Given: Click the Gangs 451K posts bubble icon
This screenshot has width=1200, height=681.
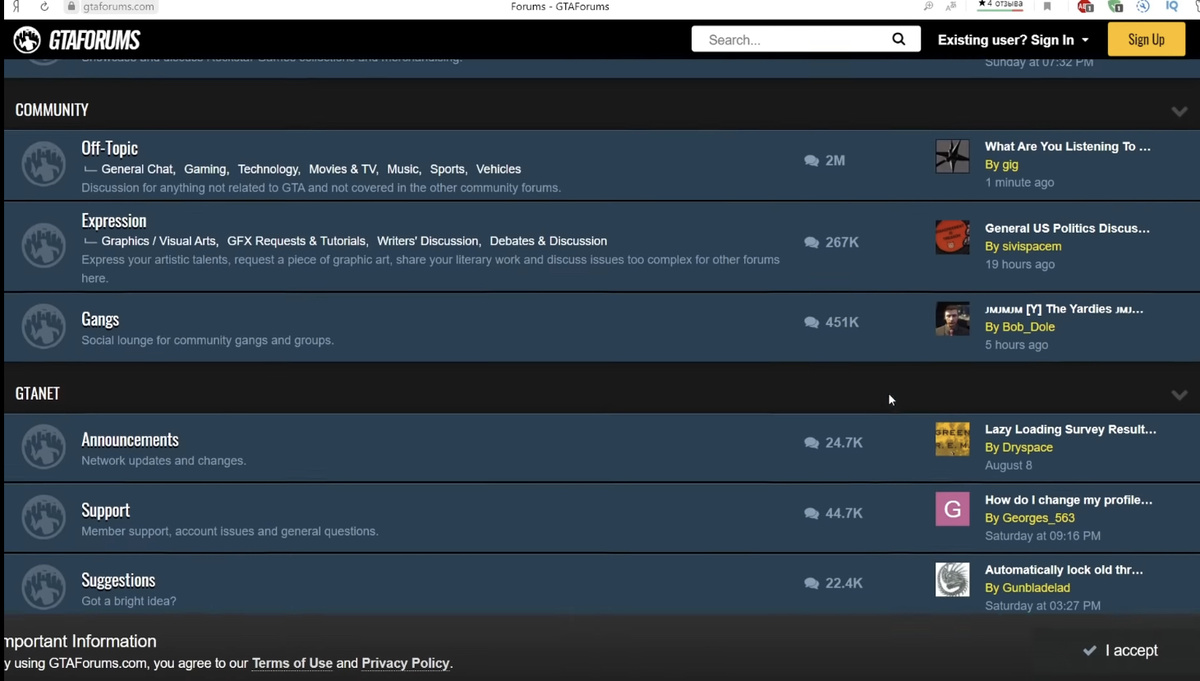Looking at the screenshot, I should click(811, 323).
